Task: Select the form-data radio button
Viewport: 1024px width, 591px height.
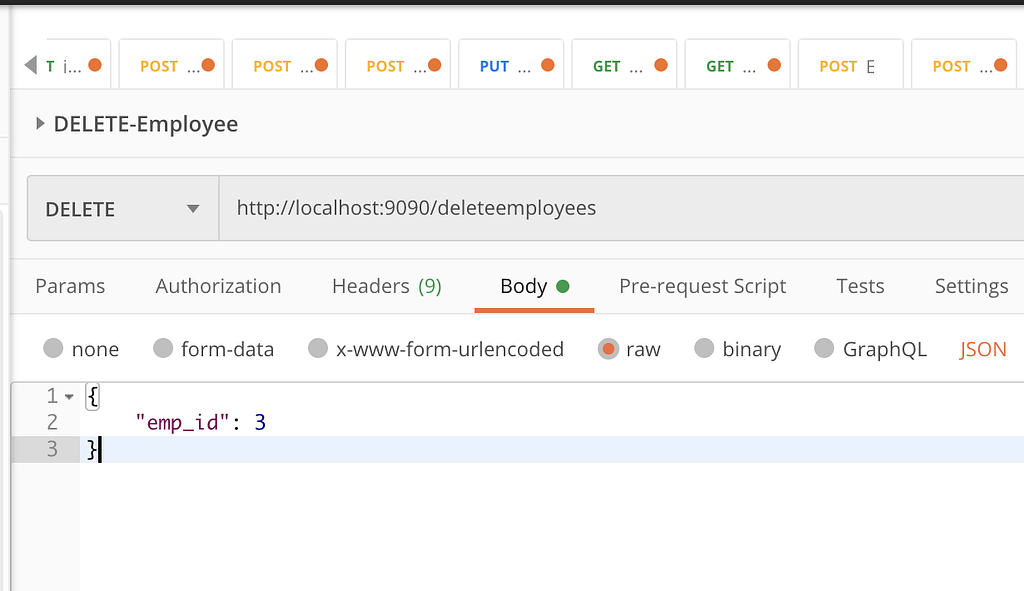Action: point(163,348)
